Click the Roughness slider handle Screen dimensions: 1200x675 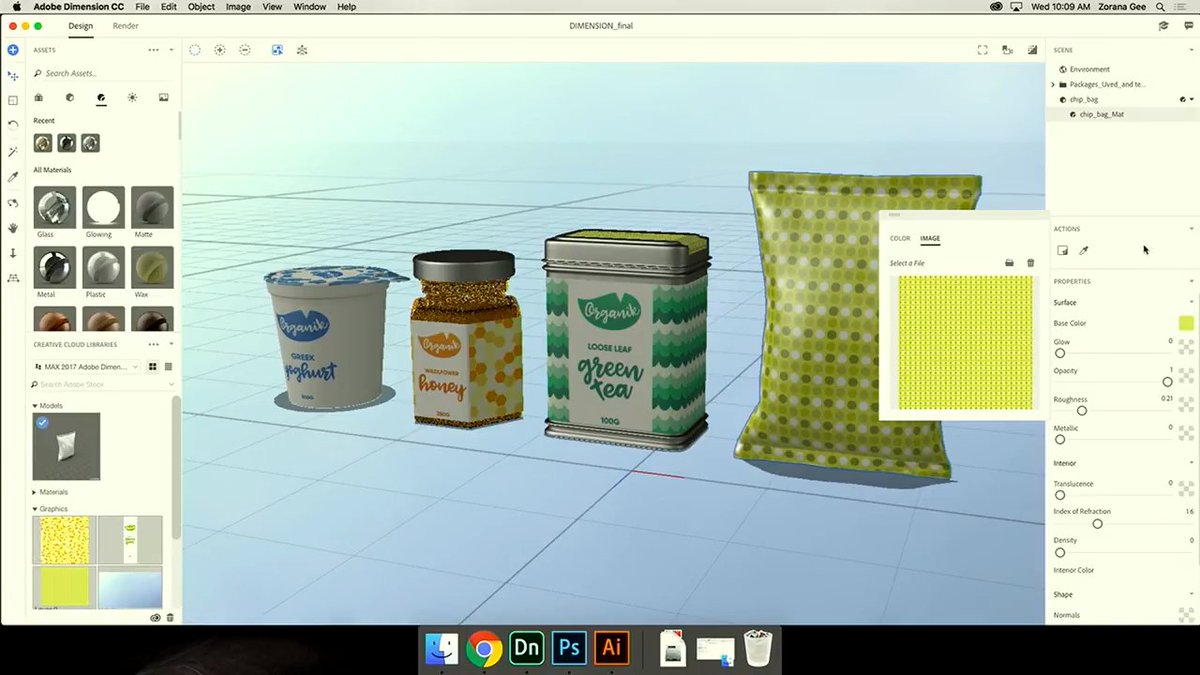click(x=1082, y=410)
